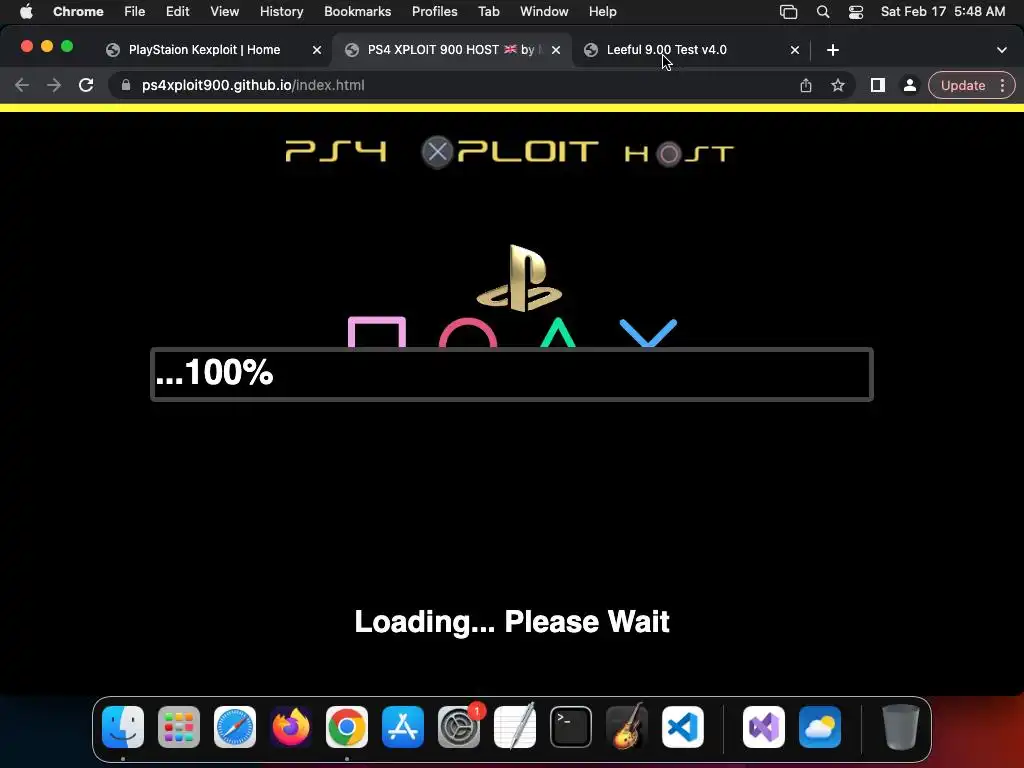Open the Window menu
This screenshot has height=768, width=1024.
pos(544,11)
